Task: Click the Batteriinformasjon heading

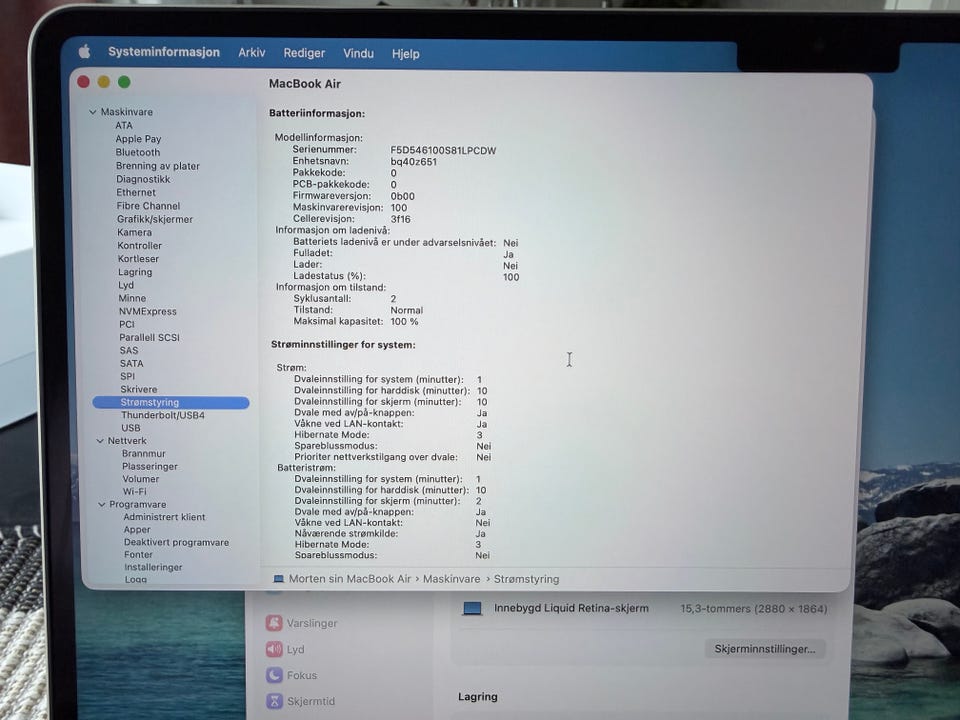Action: tap(317, 113)
